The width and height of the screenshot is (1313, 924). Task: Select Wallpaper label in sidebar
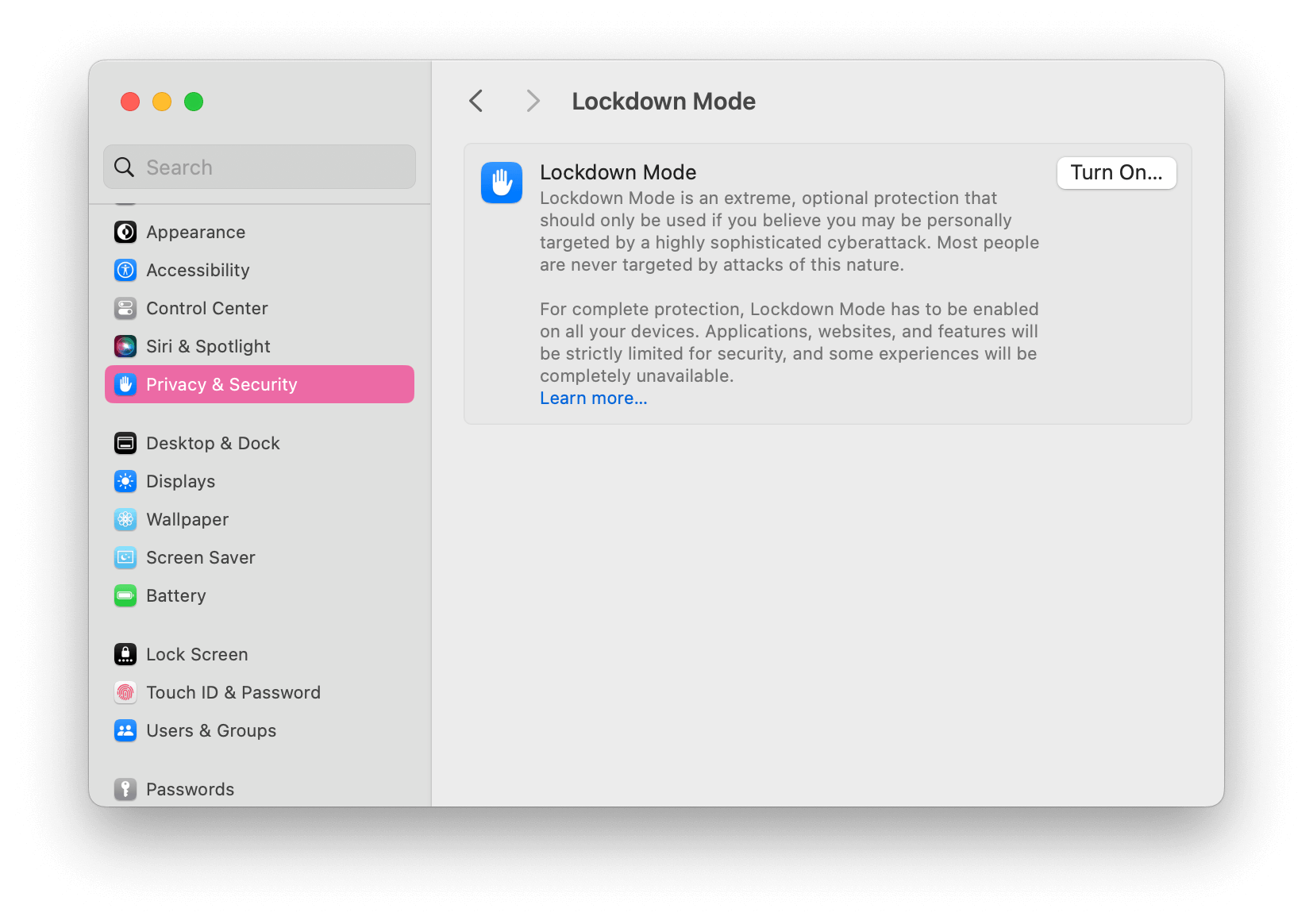[187, 519]
